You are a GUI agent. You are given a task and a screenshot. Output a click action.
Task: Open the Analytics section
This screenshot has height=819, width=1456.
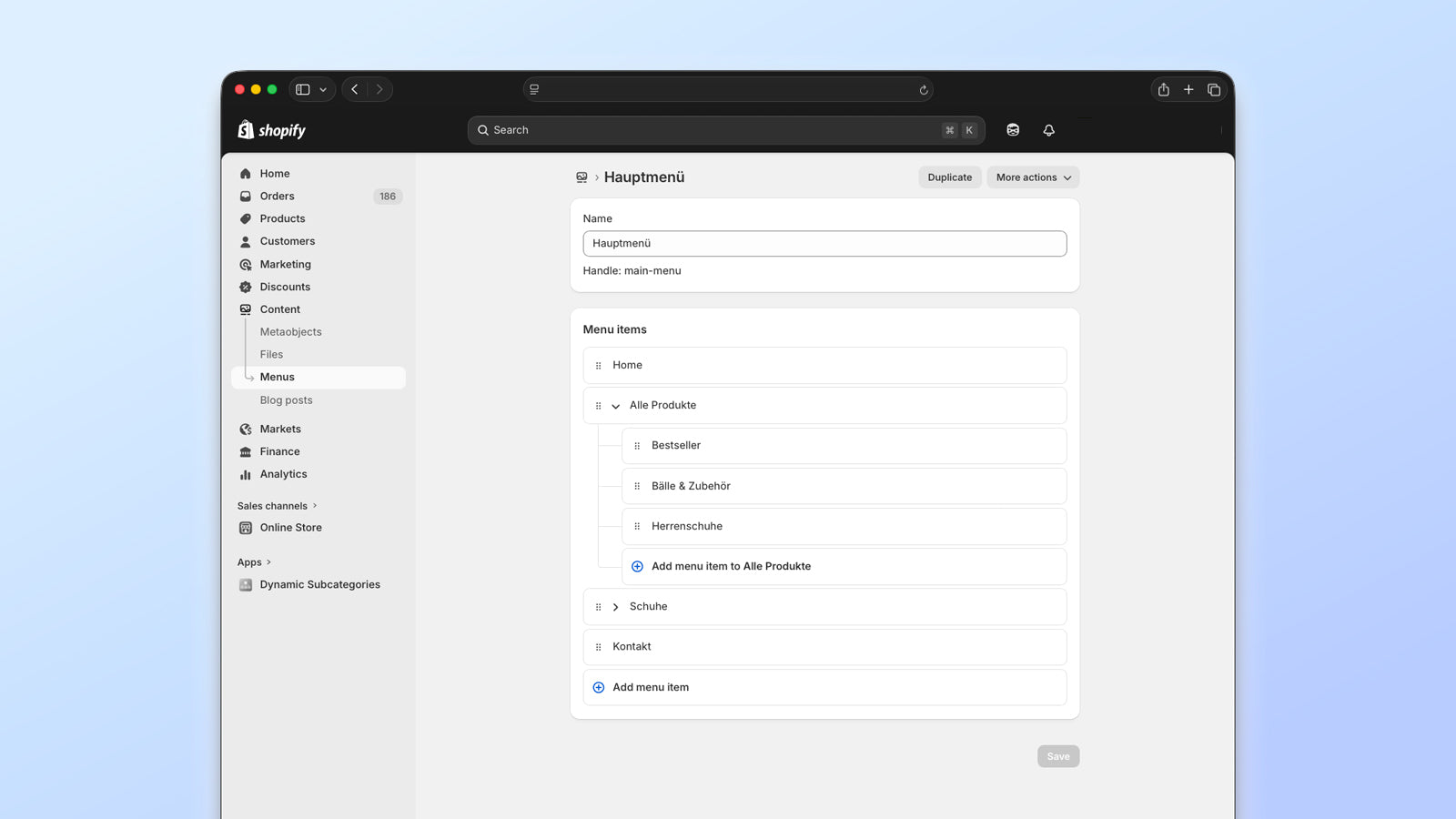tap(283, 473)
